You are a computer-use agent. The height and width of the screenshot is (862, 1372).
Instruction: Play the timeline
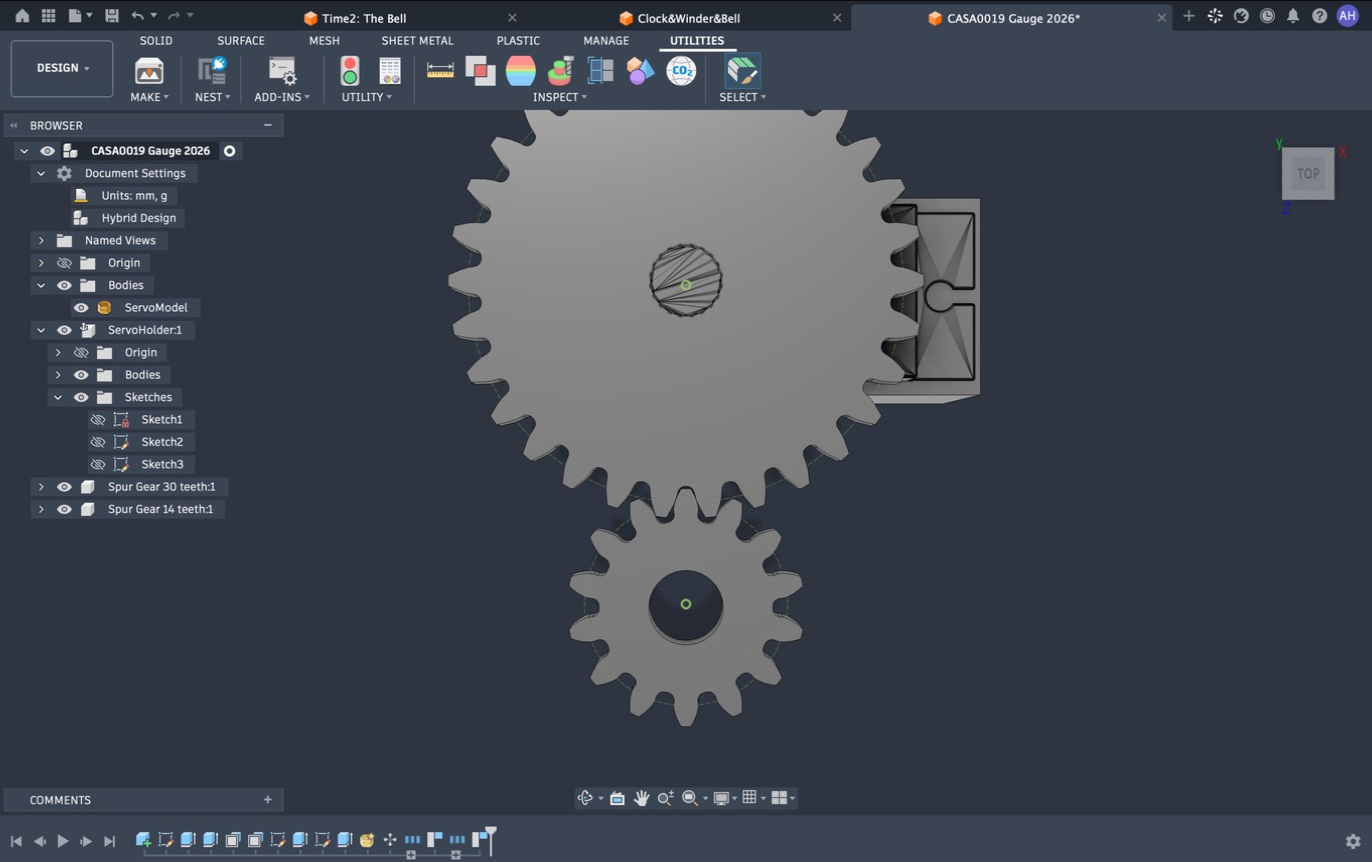tap(63, 842)
